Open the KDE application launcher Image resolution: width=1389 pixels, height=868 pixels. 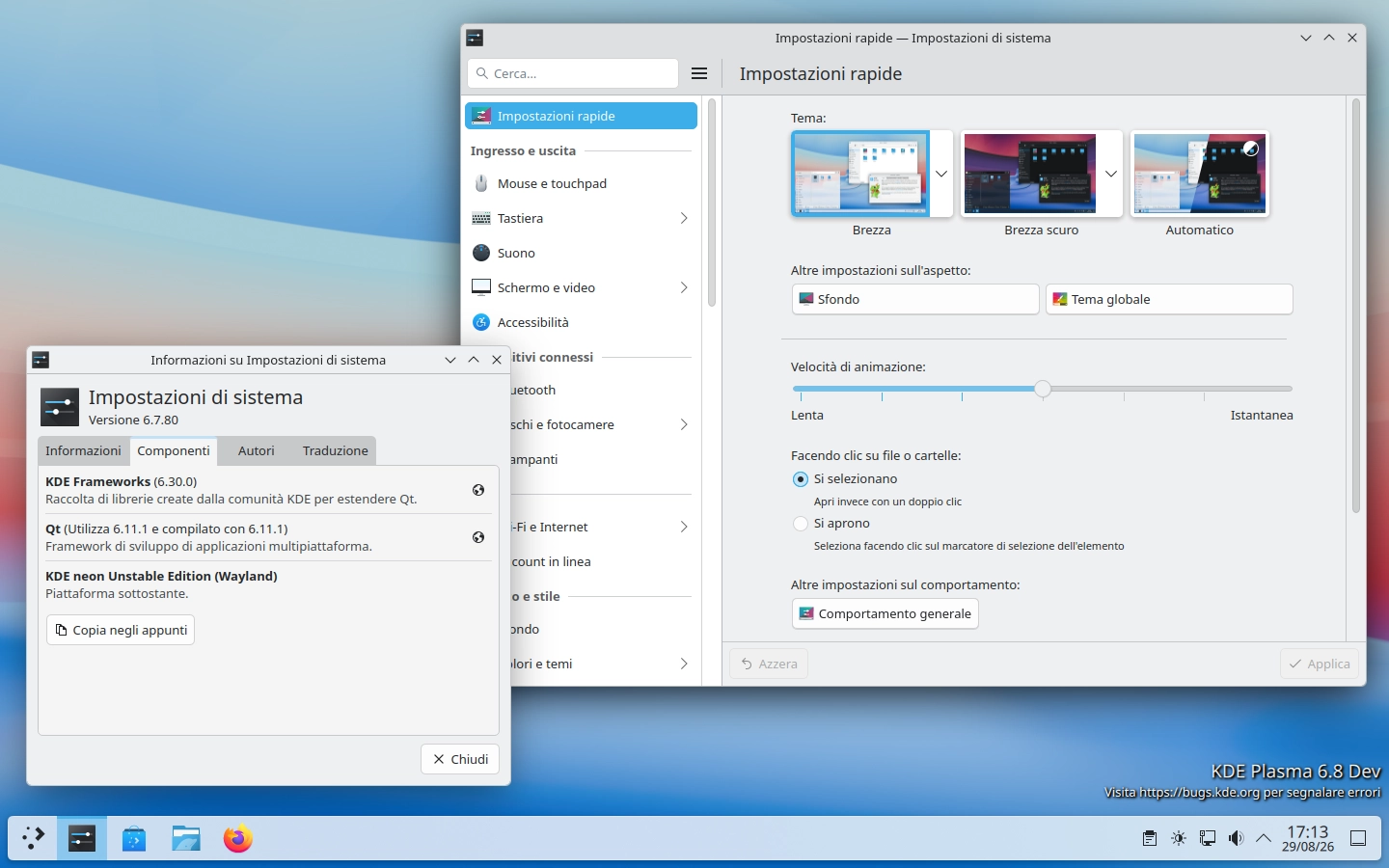(33, 838)
